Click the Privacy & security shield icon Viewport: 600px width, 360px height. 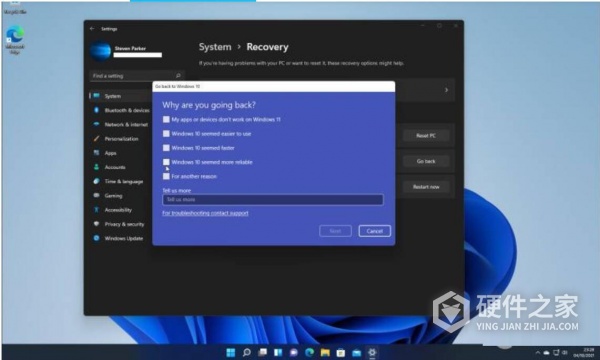[x=96, y=224]
